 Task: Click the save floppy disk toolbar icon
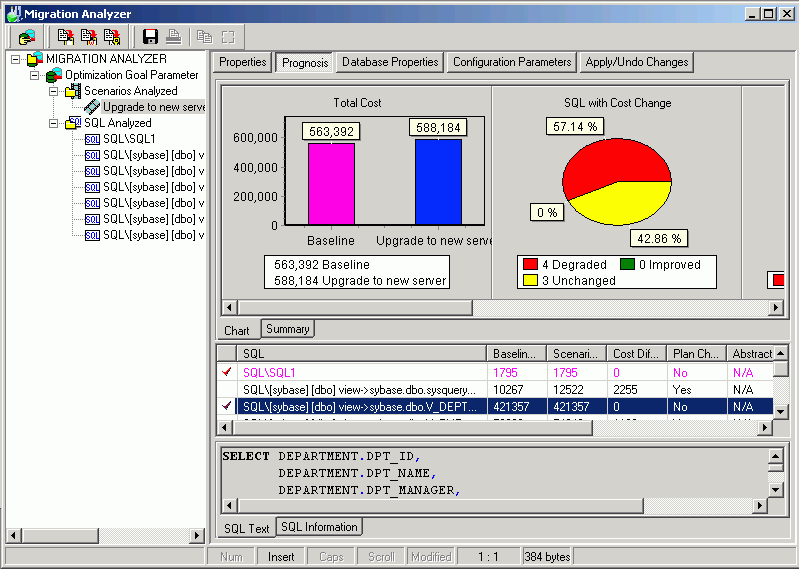tap(151, 37)
